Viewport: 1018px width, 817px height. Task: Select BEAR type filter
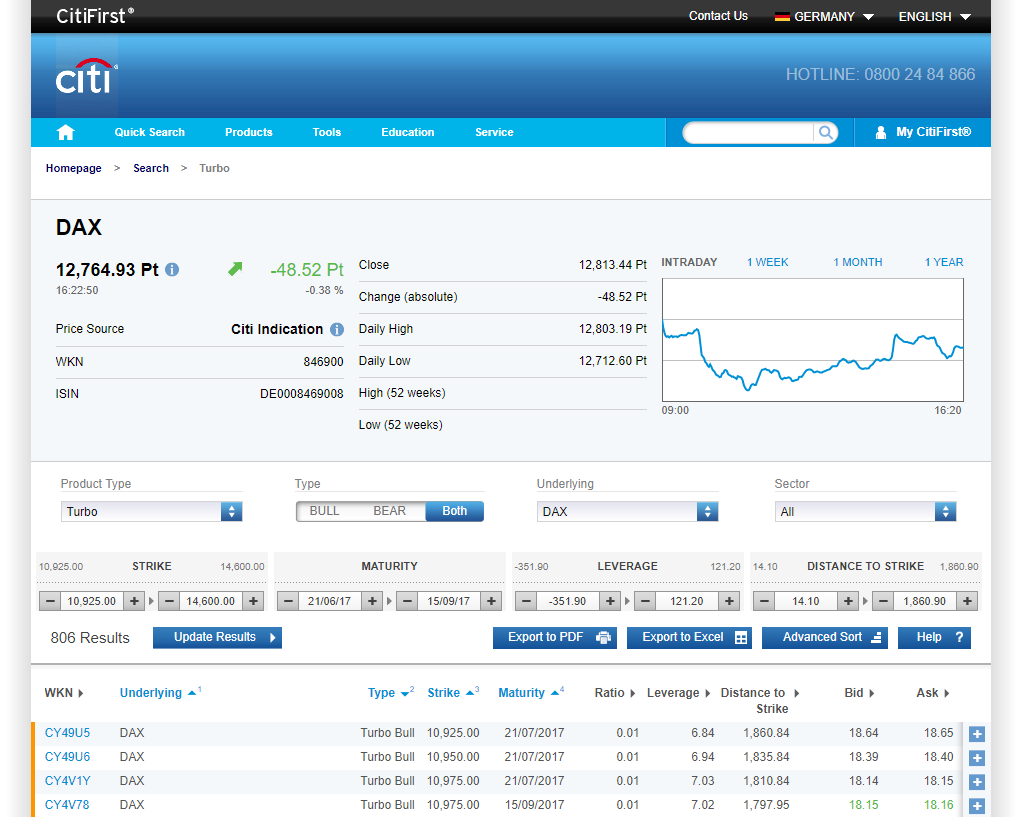point(390,511)
